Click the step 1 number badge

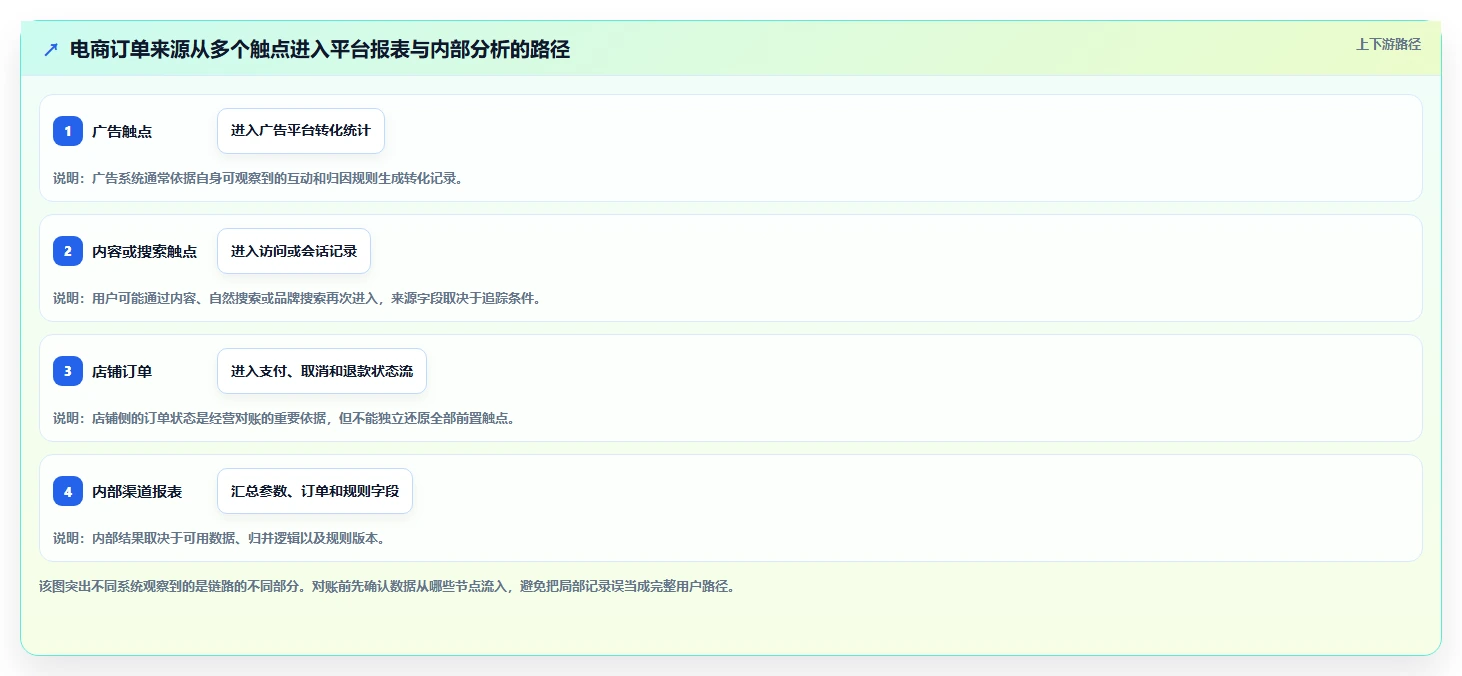click(x=68, y=131)
